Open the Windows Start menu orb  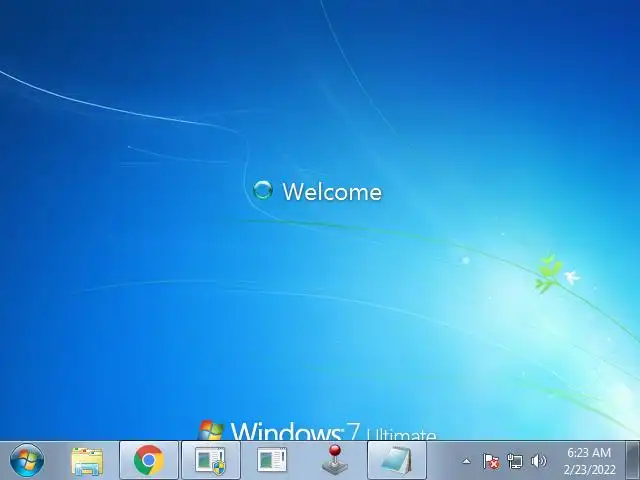[x=27, y=460]
